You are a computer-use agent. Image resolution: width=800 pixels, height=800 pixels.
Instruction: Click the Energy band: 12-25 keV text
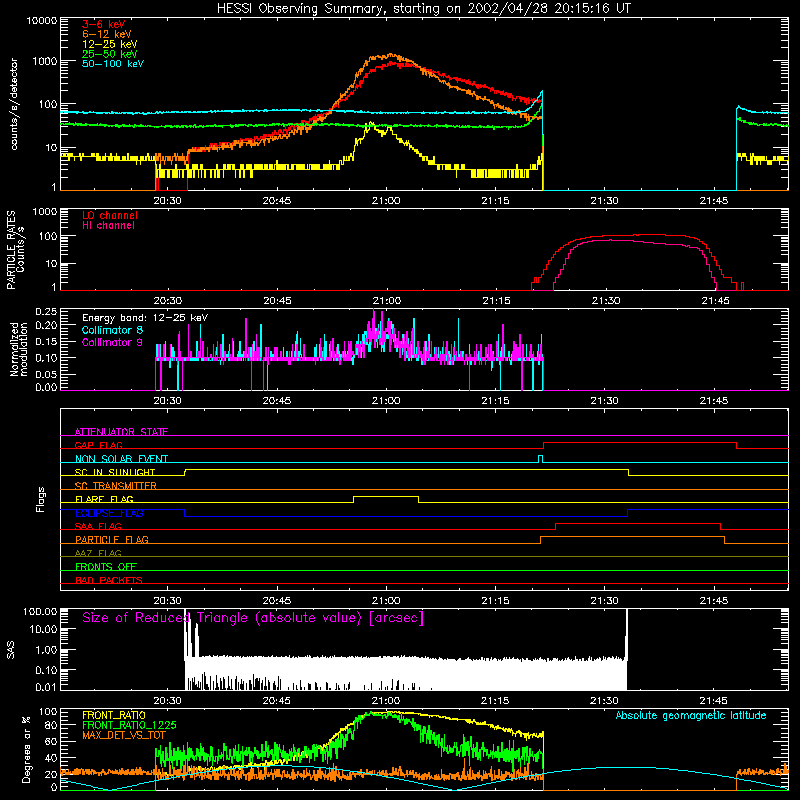145,318
